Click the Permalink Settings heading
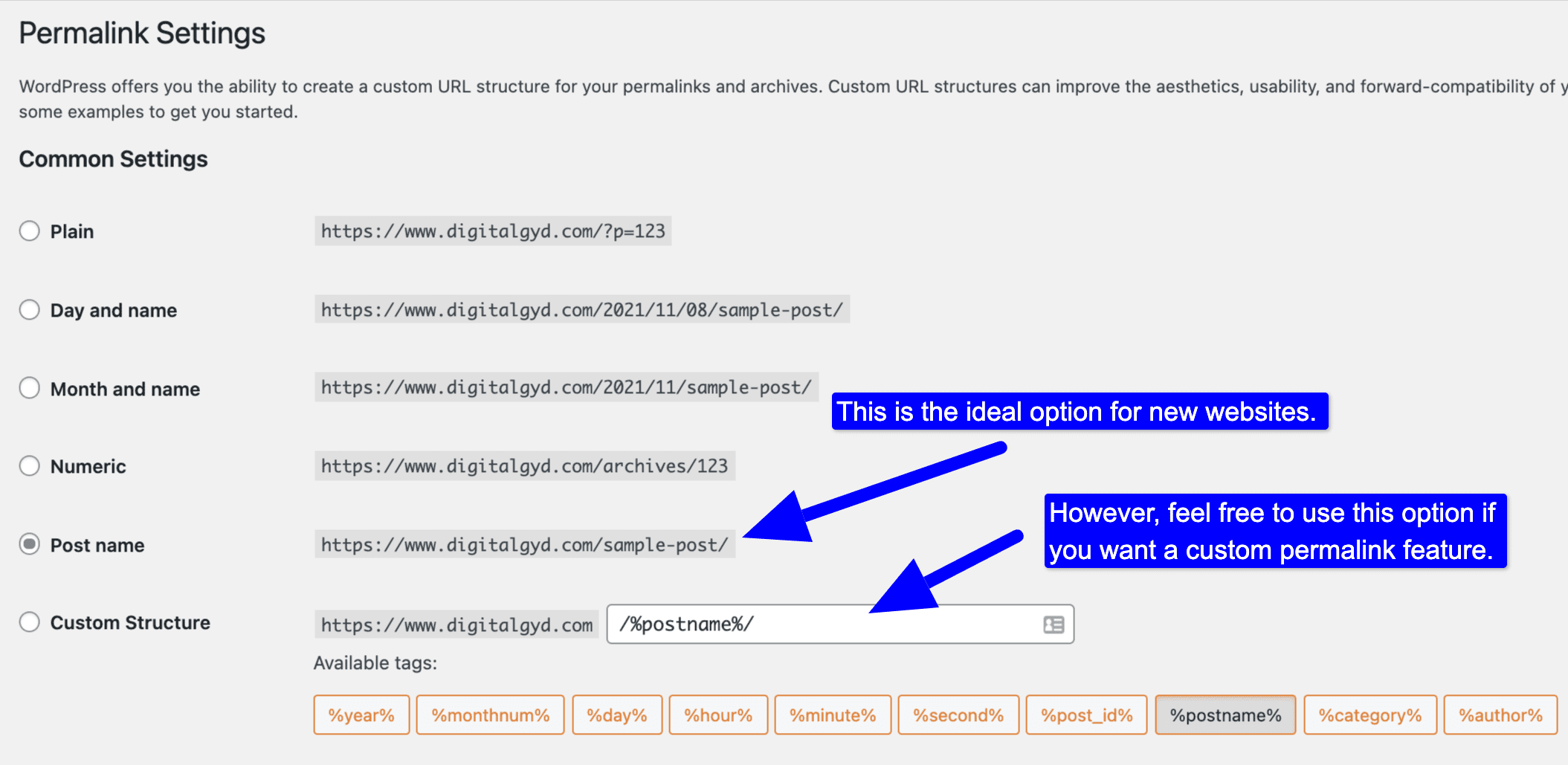The height and width of the screenshot is (765, 1568). (x=142, y=33)
